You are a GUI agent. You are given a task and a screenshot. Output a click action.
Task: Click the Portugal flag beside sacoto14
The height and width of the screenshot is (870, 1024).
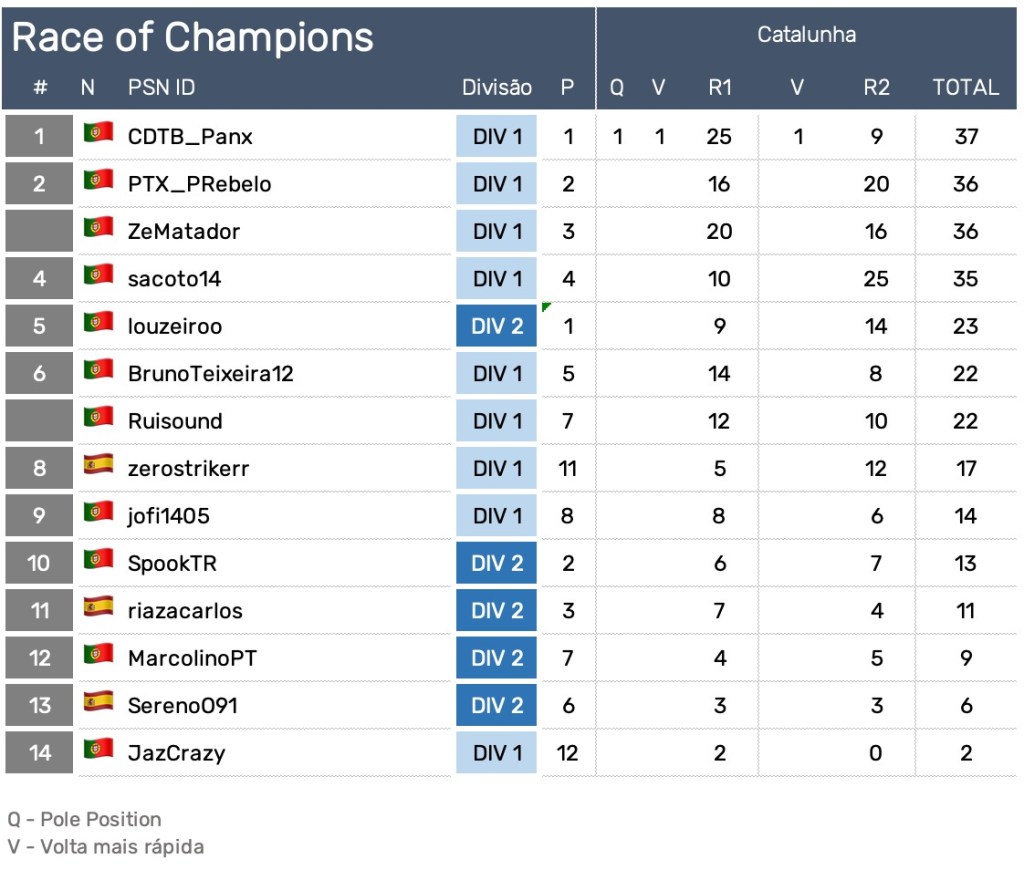[x=98, y=274]
